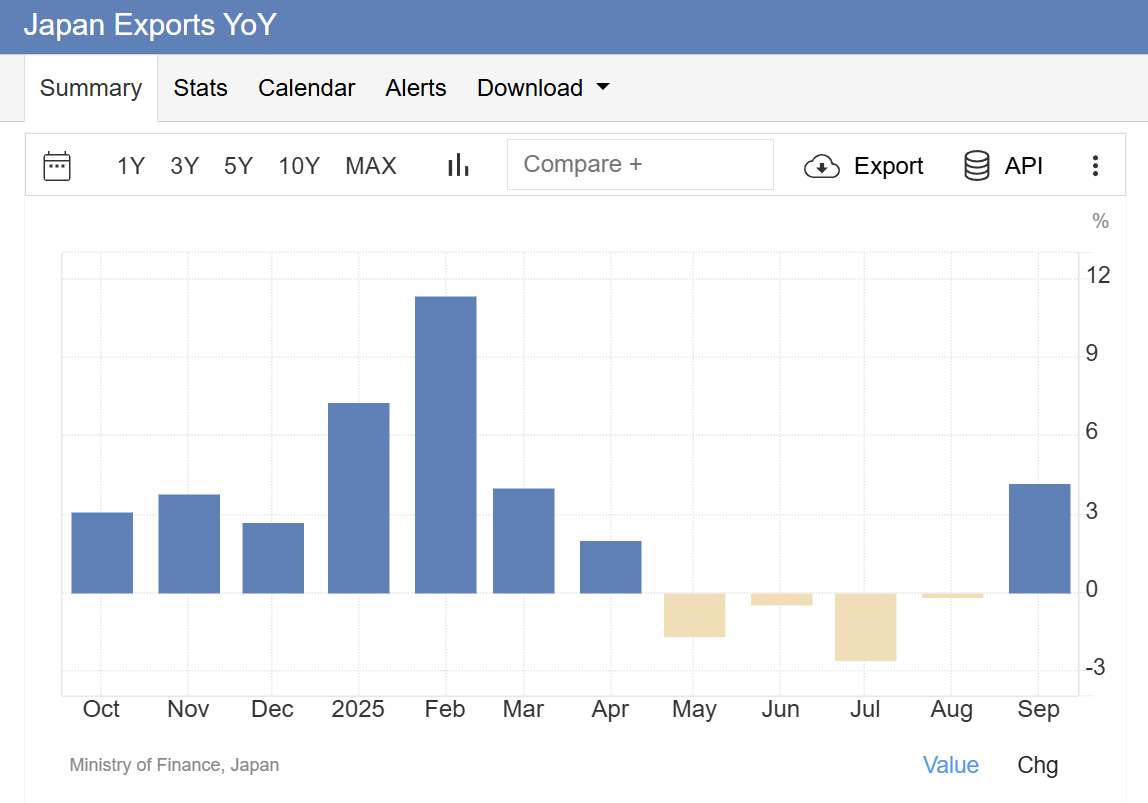Select the 10Y time range
Viewport: 1148px width, 803px height.
tap(299, 166)
